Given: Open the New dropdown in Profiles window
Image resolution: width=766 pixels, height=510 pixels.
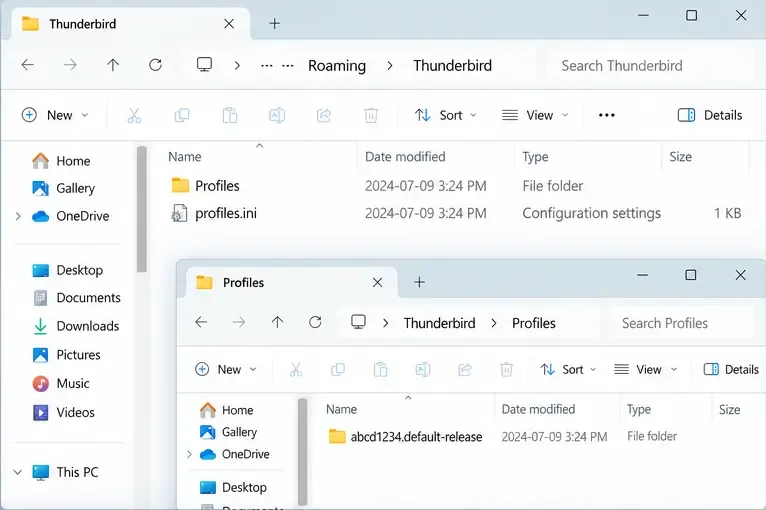Looking at the screenshot, I should [226, 369].
